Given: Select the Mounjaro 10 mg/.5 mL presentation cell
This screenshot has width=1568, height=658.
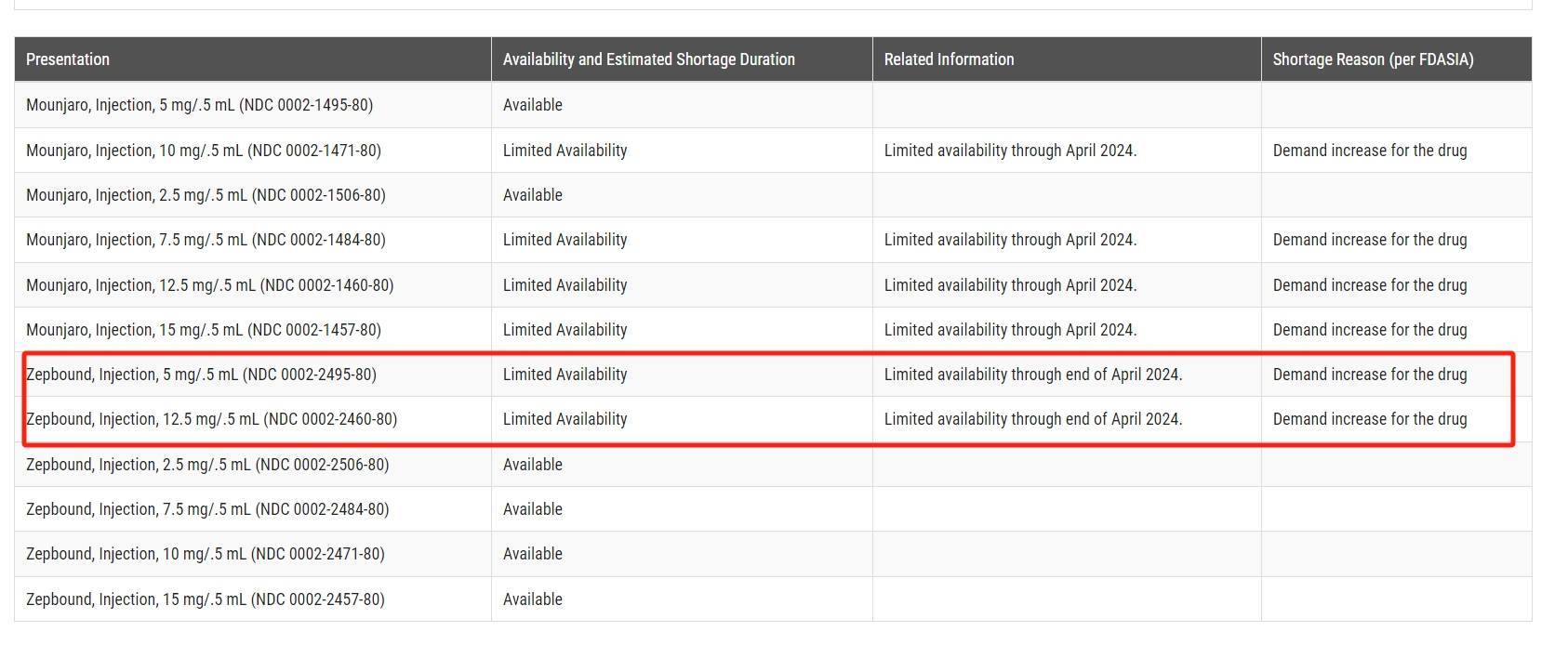Looking at the screenshot, I should point(203,151).
